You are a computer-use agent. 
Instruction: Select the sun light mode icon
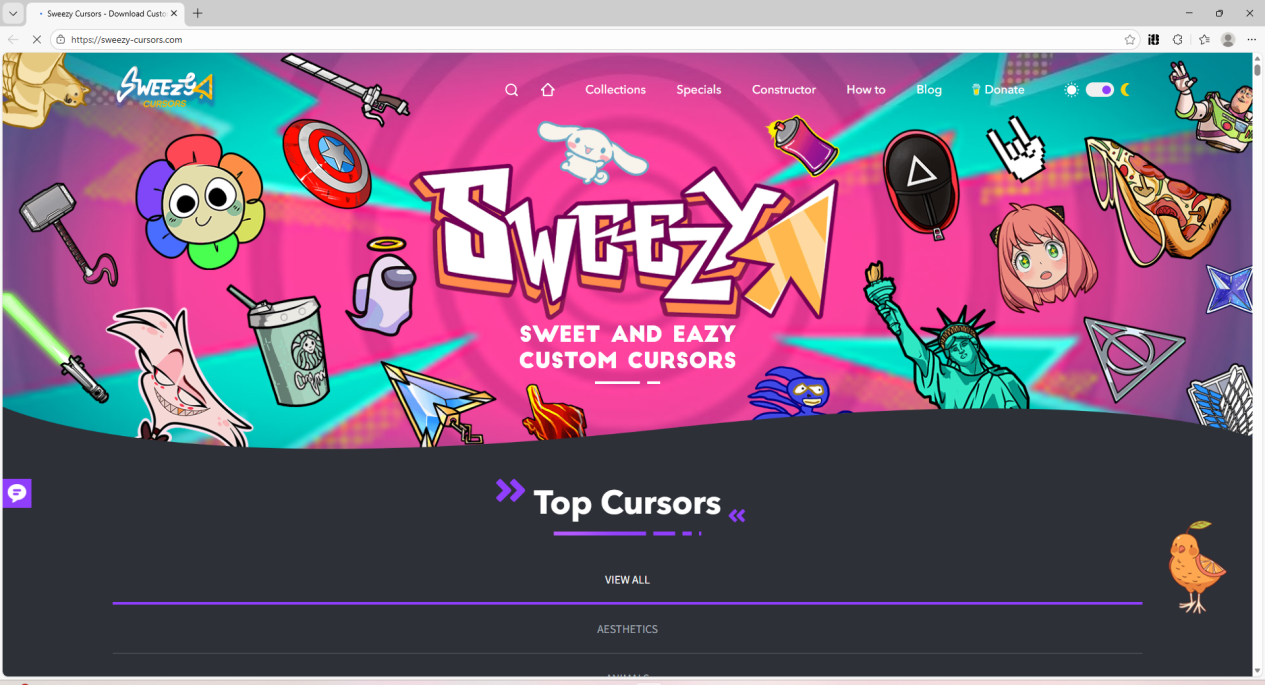pyautogui.click(x=1071, y=90)
